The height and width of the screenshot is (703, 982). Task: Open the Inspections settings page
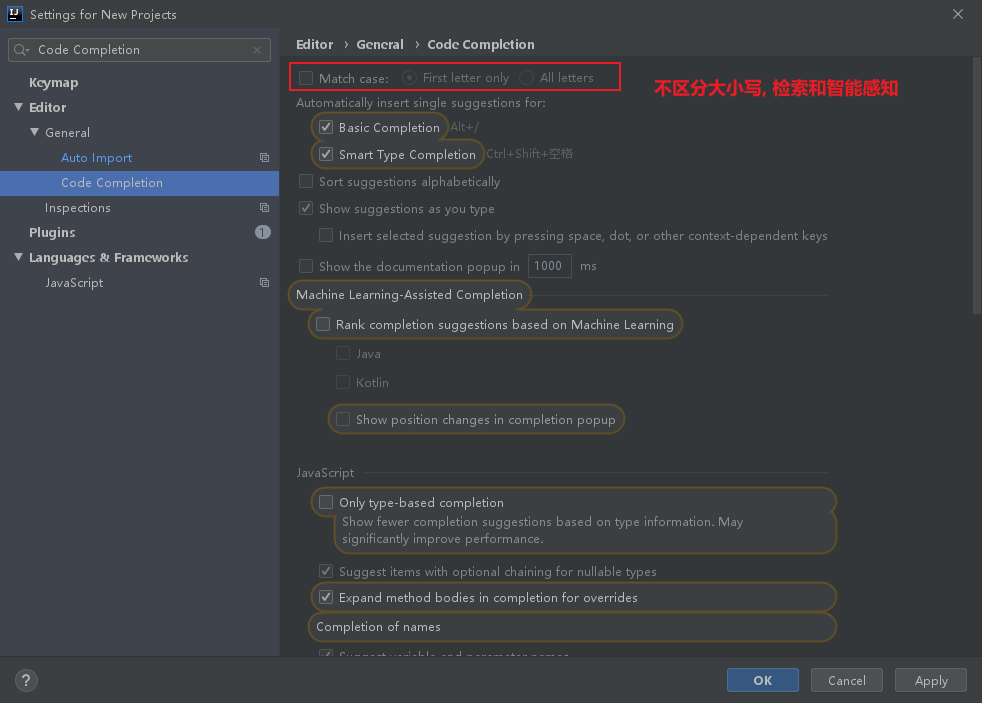click(78, 208)
